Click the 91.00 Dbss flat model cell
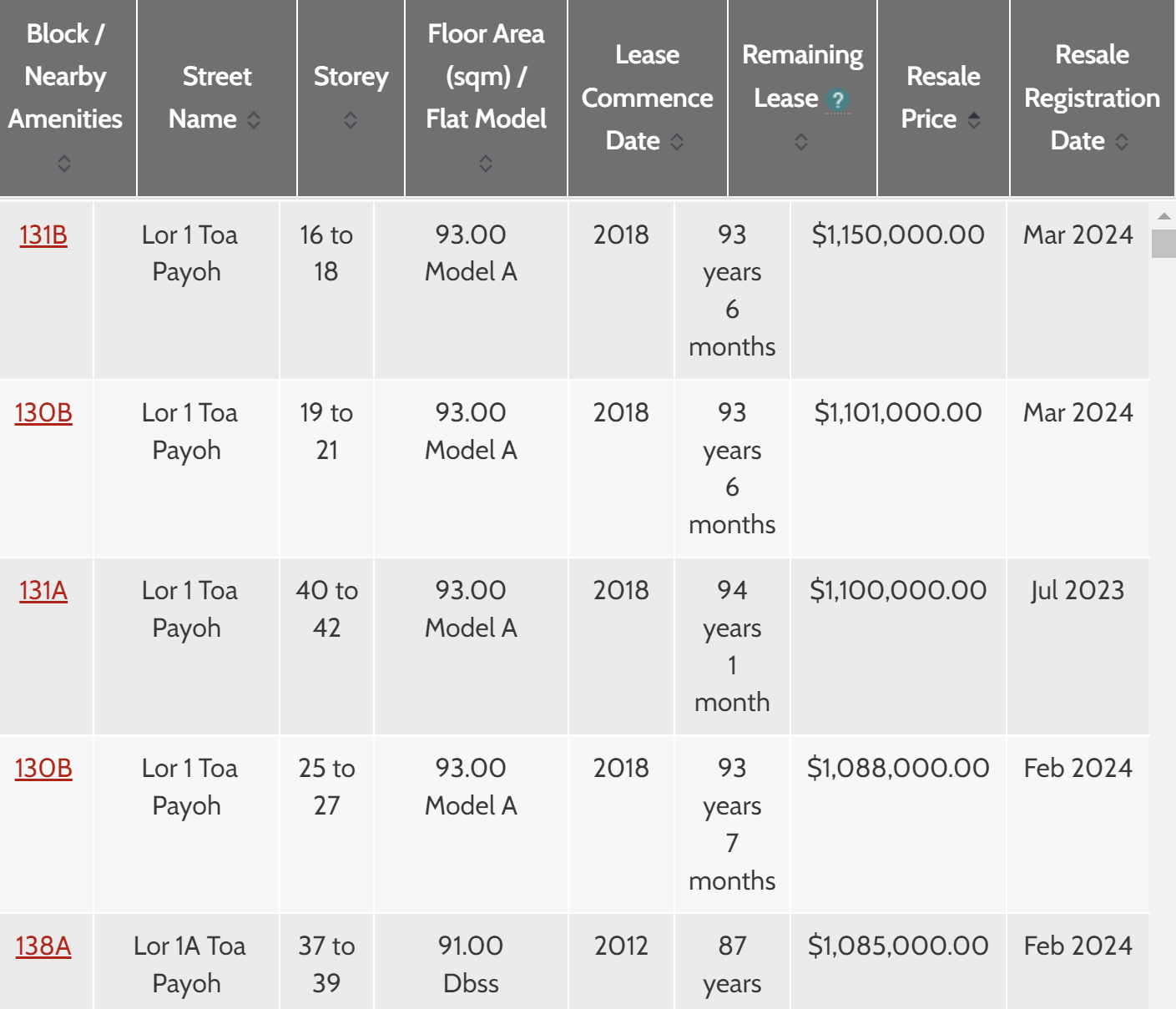The width and height of the screenshot is (1176, 1009). tap(471, 964)
